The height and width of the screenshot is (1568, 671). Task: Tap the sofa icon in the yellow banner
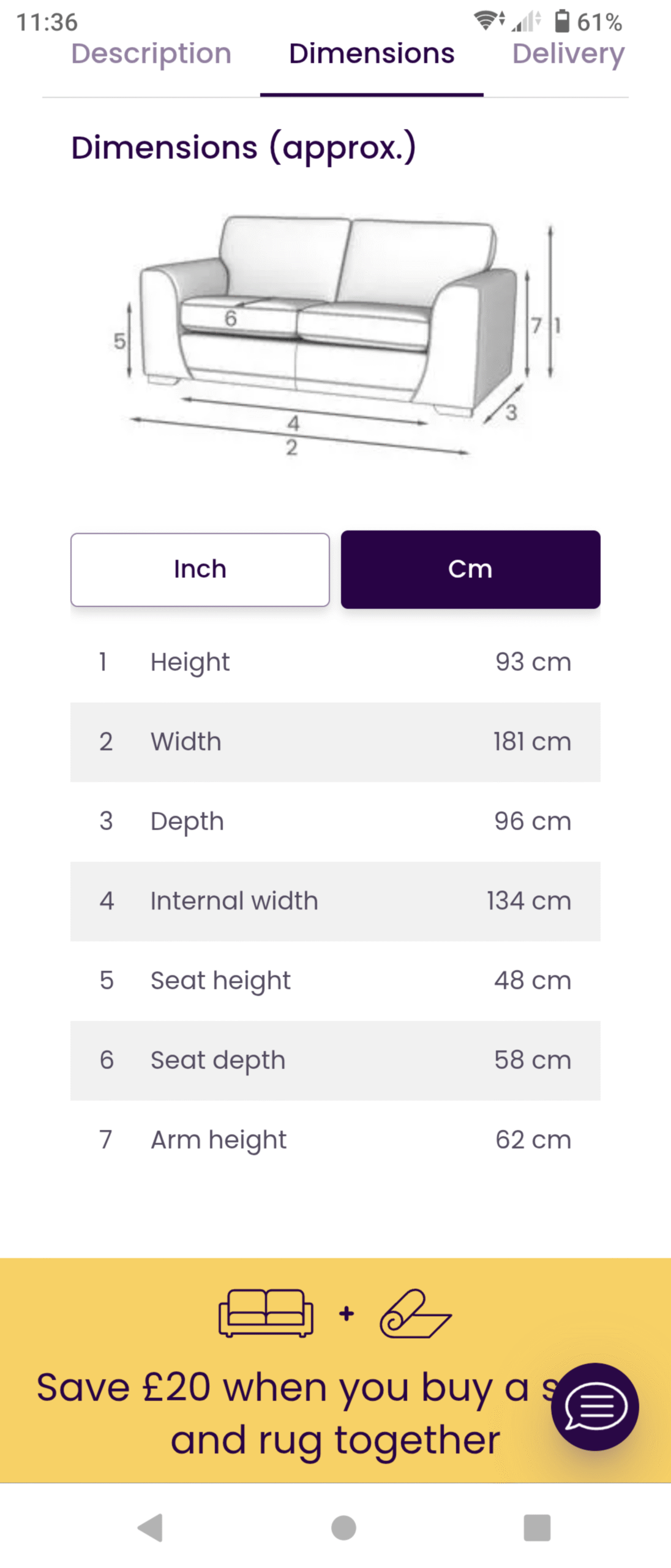[x=266, y=1313]
